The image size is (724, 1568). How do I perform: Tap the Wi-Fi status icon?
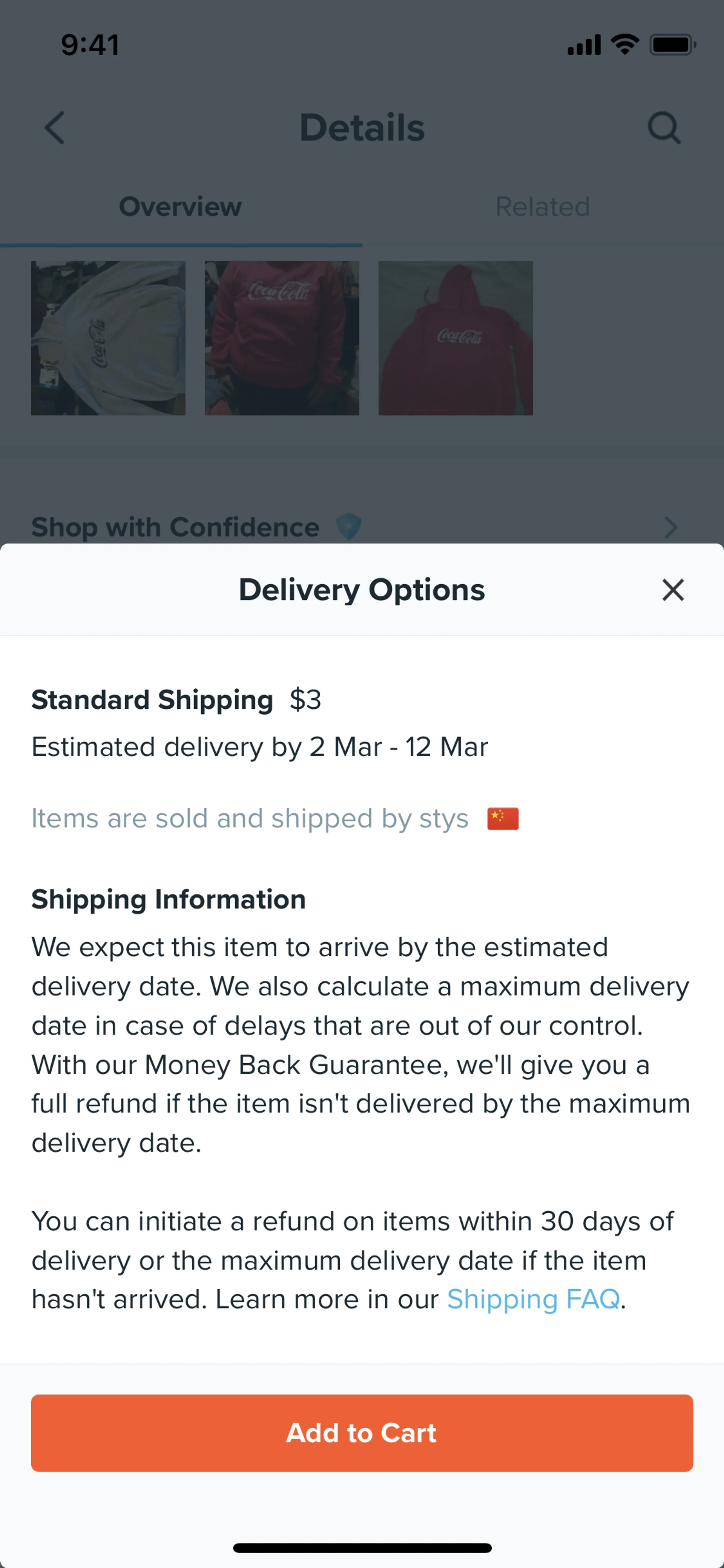coord(624,45)
